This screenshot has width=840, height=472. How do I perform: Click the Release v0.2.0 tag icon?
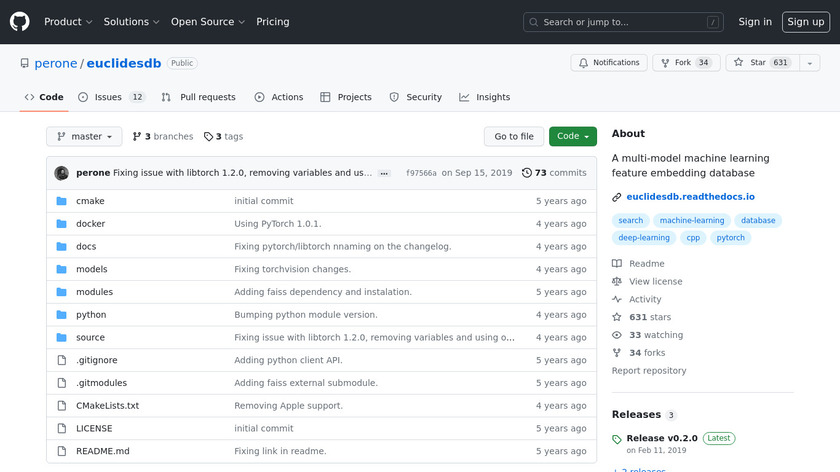point(617,438)
